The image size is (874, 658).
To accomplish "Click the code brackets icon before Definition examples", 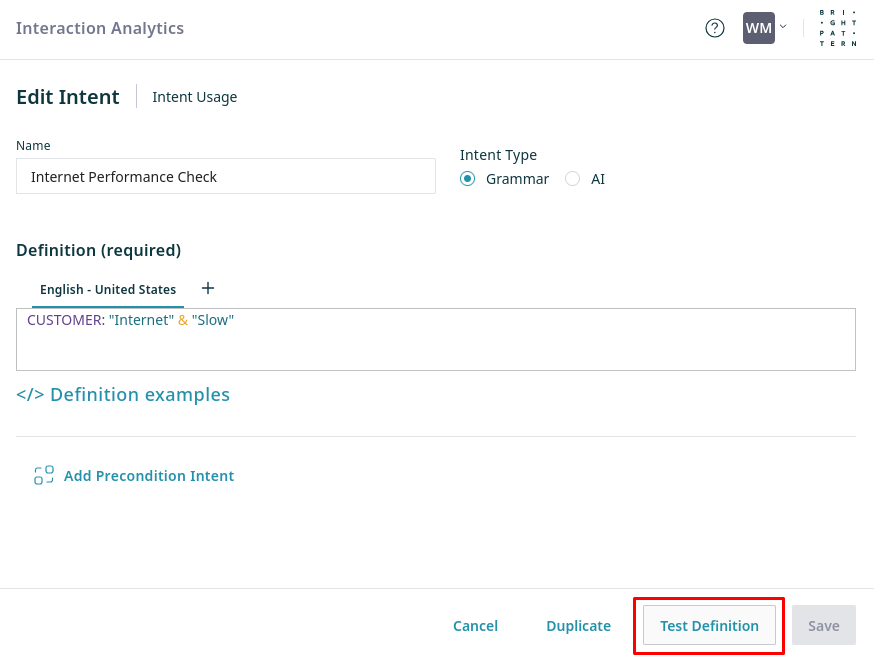I will point(30,395).
